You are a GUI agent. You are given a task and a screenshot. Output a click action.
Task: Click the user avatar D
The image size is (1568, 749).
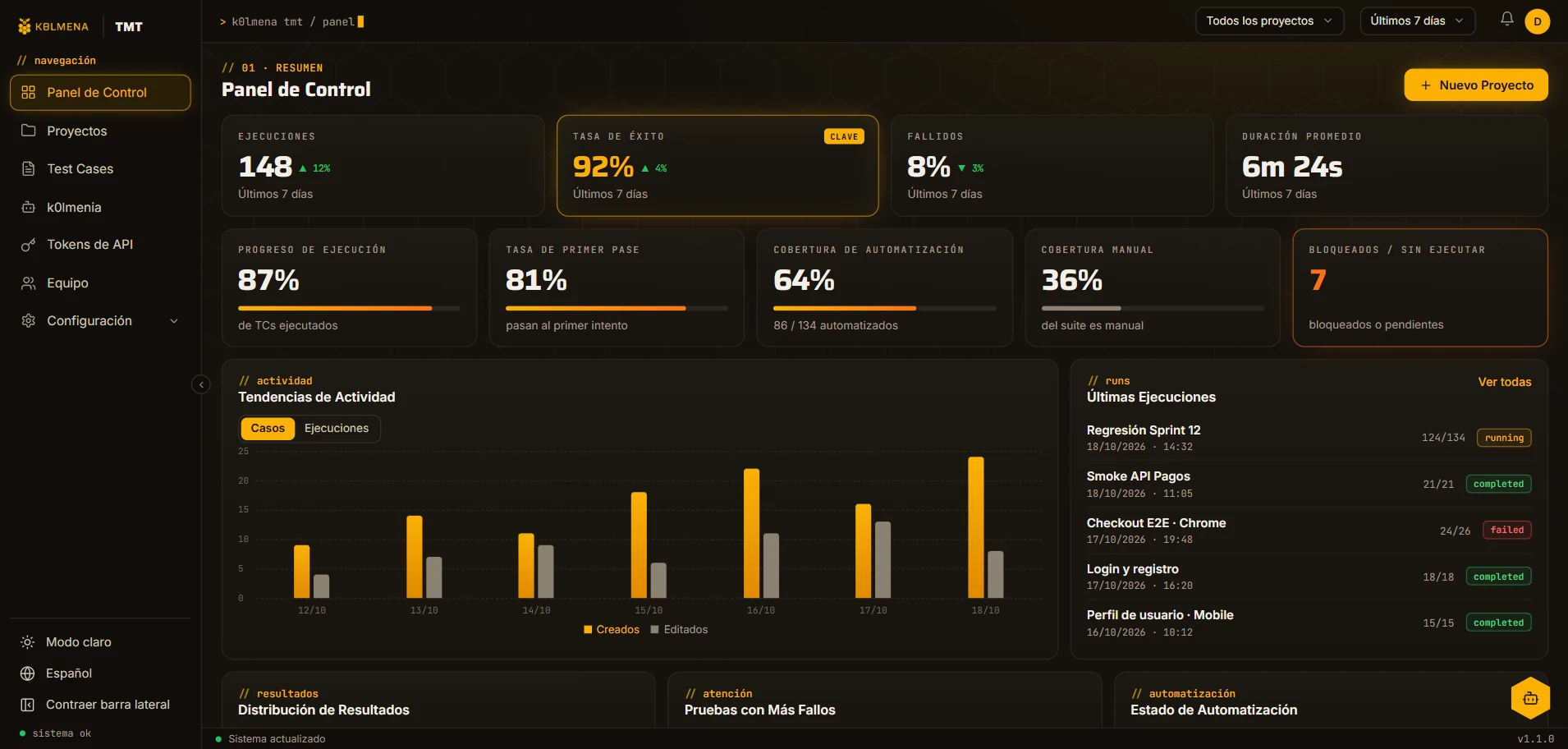[1537, 21]
